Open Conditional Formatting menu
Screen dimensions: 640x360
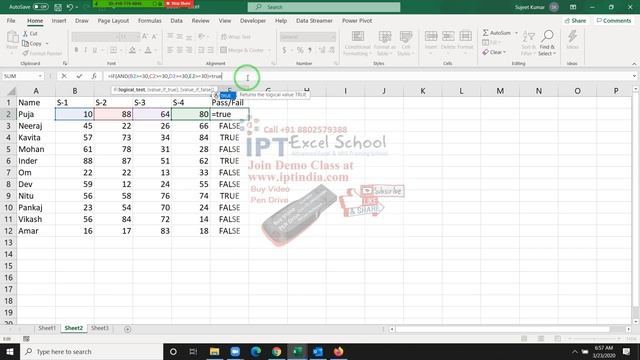[358, 43]
